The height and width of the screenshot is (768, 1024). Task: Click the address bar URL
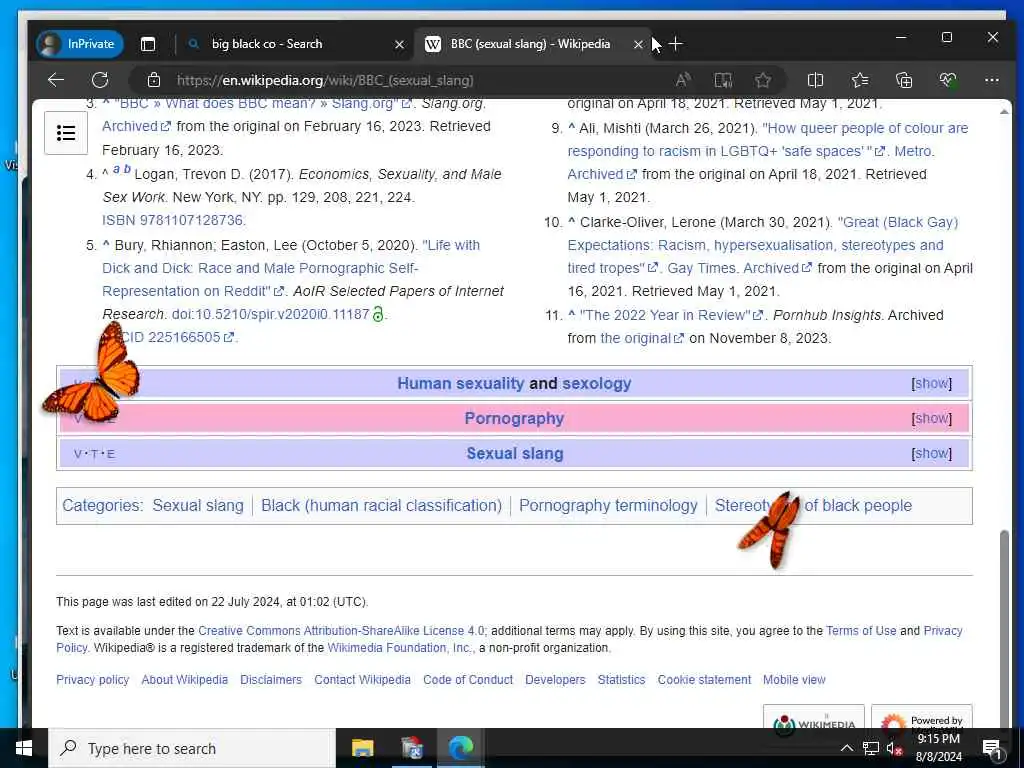[x=325, y=80]
